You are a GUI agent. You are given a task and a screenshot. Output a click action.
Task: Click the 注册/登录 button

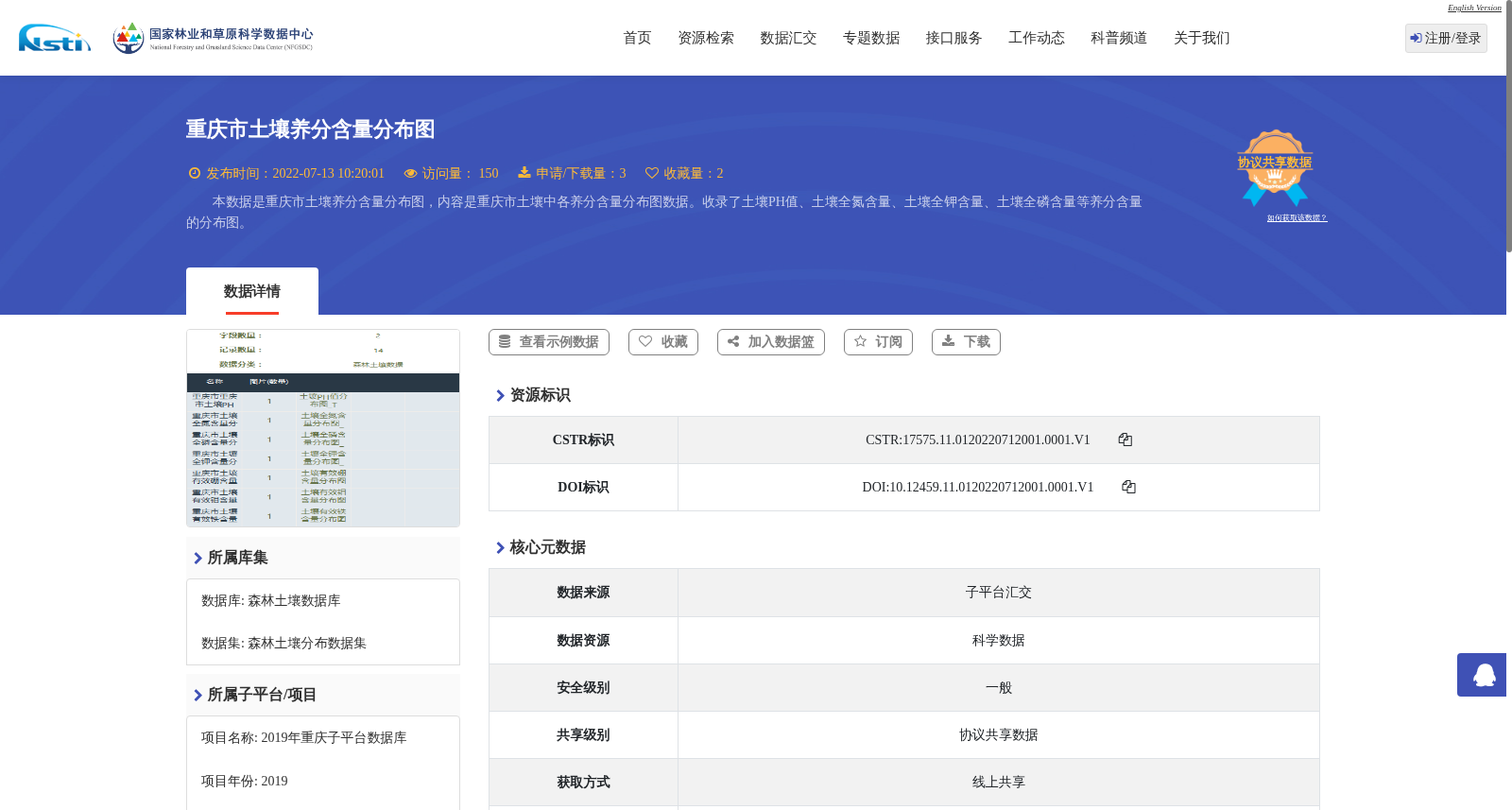tap(1446, 39)
